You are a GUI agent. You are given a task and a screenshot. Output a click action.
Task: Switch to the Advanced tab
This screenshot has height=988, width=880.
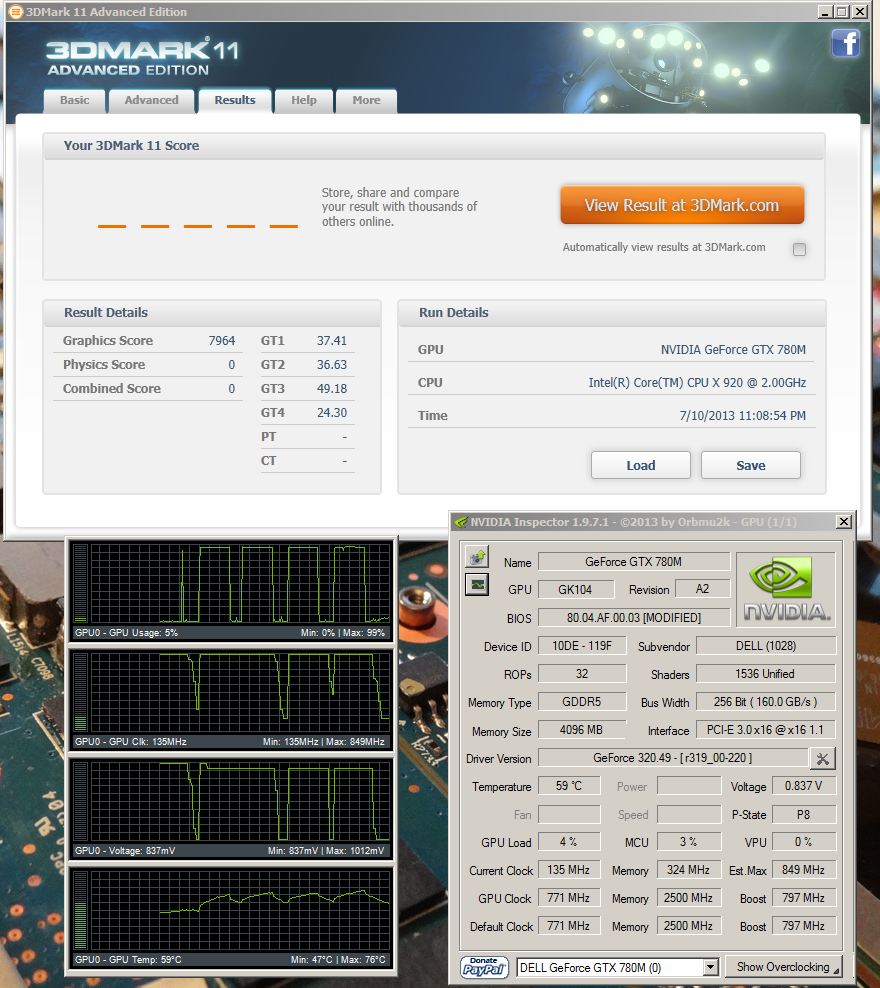[x=151, y=100]
